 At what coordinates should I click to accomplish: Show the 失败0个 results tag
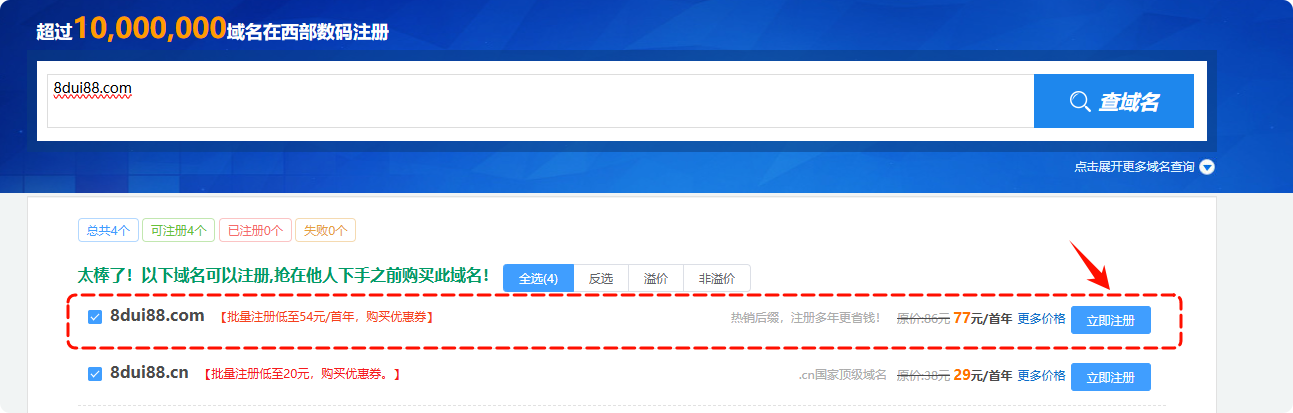325,230
